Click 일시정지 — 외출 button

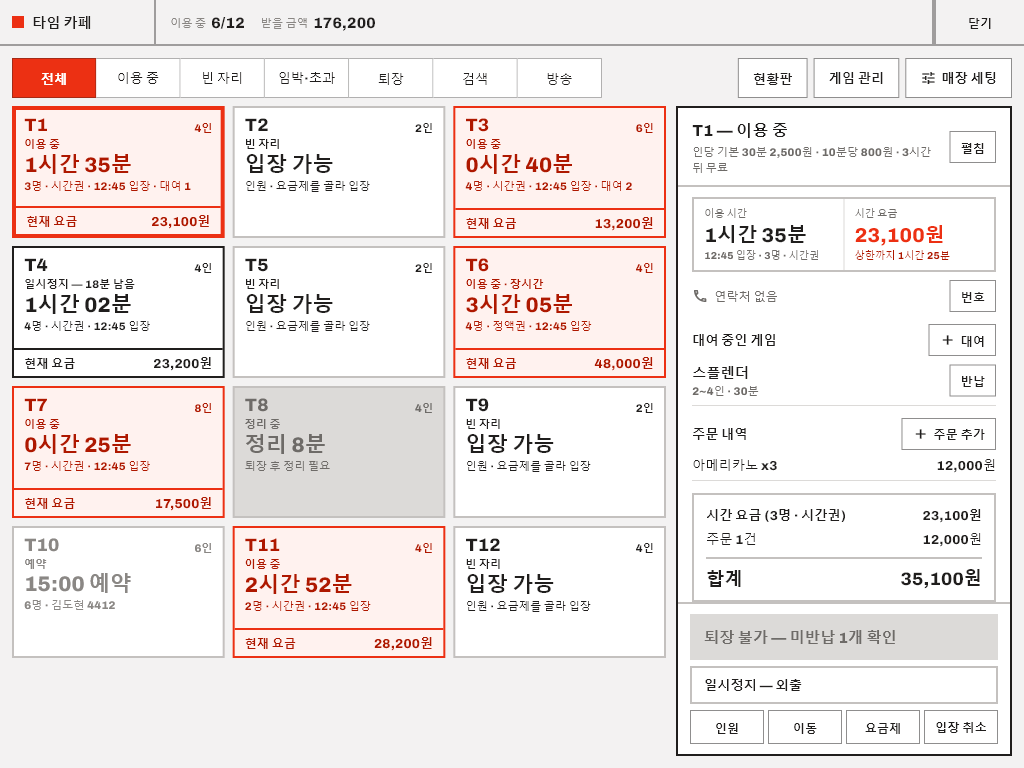coord(844,685)
